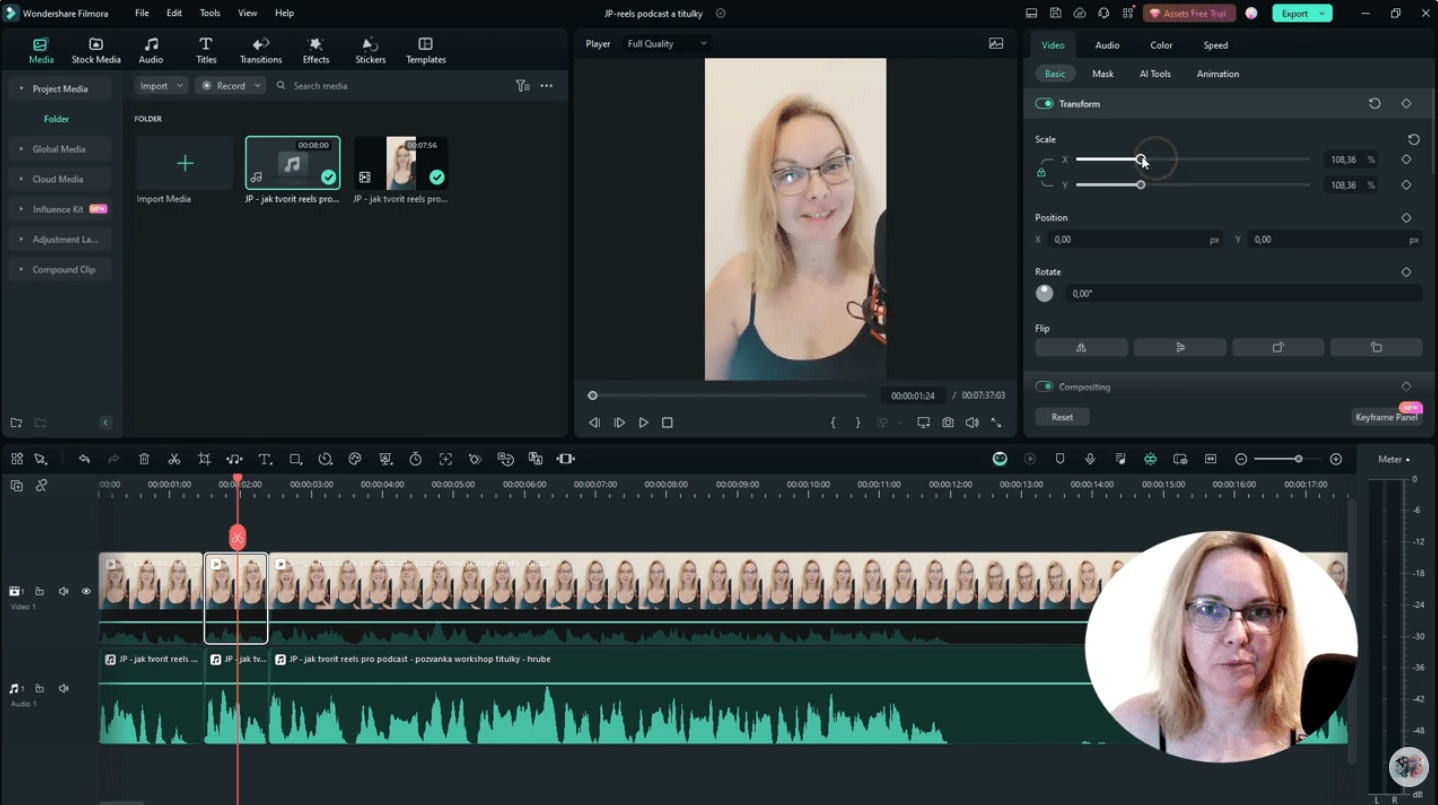Screen dimensions: 1438x805
Task: Mute the Audio 1 track
Action: coord(63,688)
